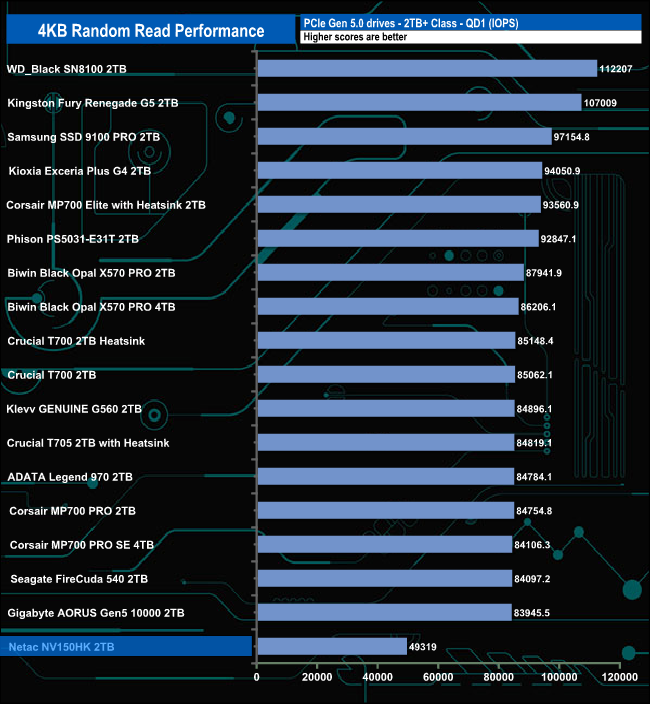Click the Netac NV150HK 2TB bar
This screenshot has width=650, height=704.
(x=332, y=647)
